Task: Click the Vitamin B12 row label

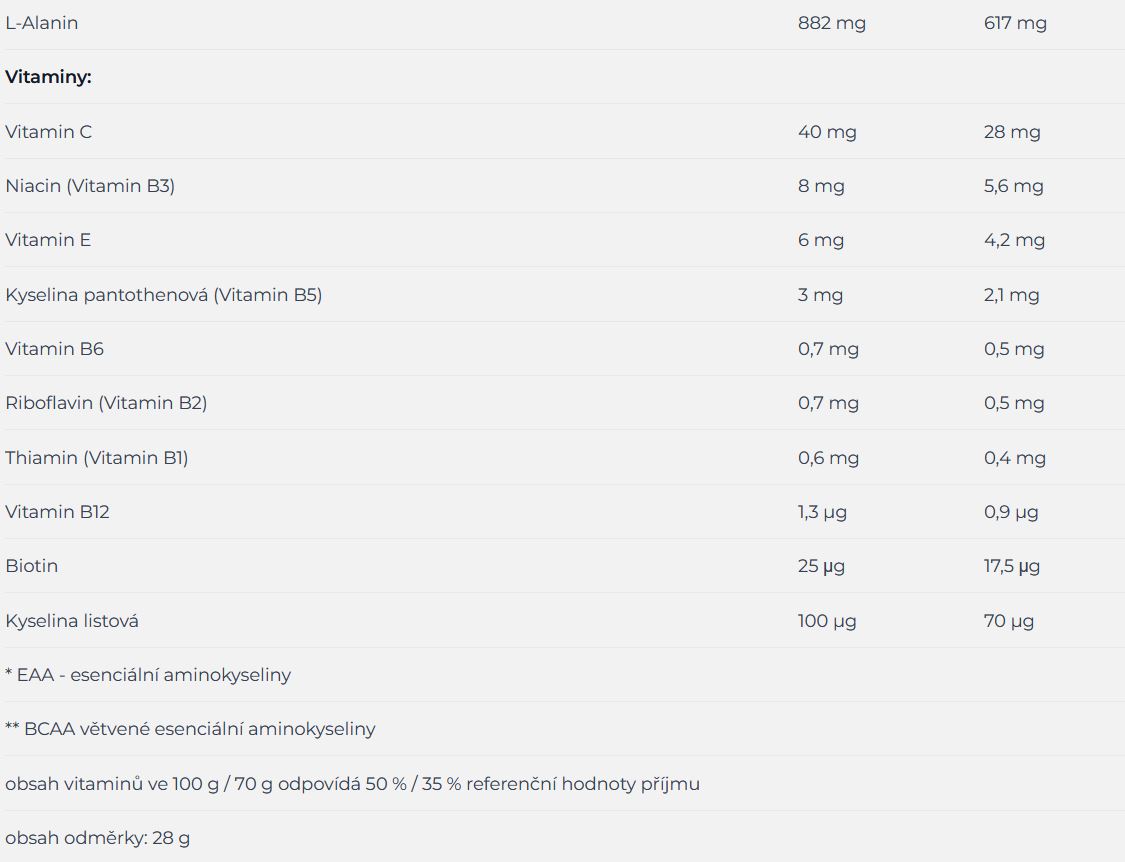Action: coord(57,512)
